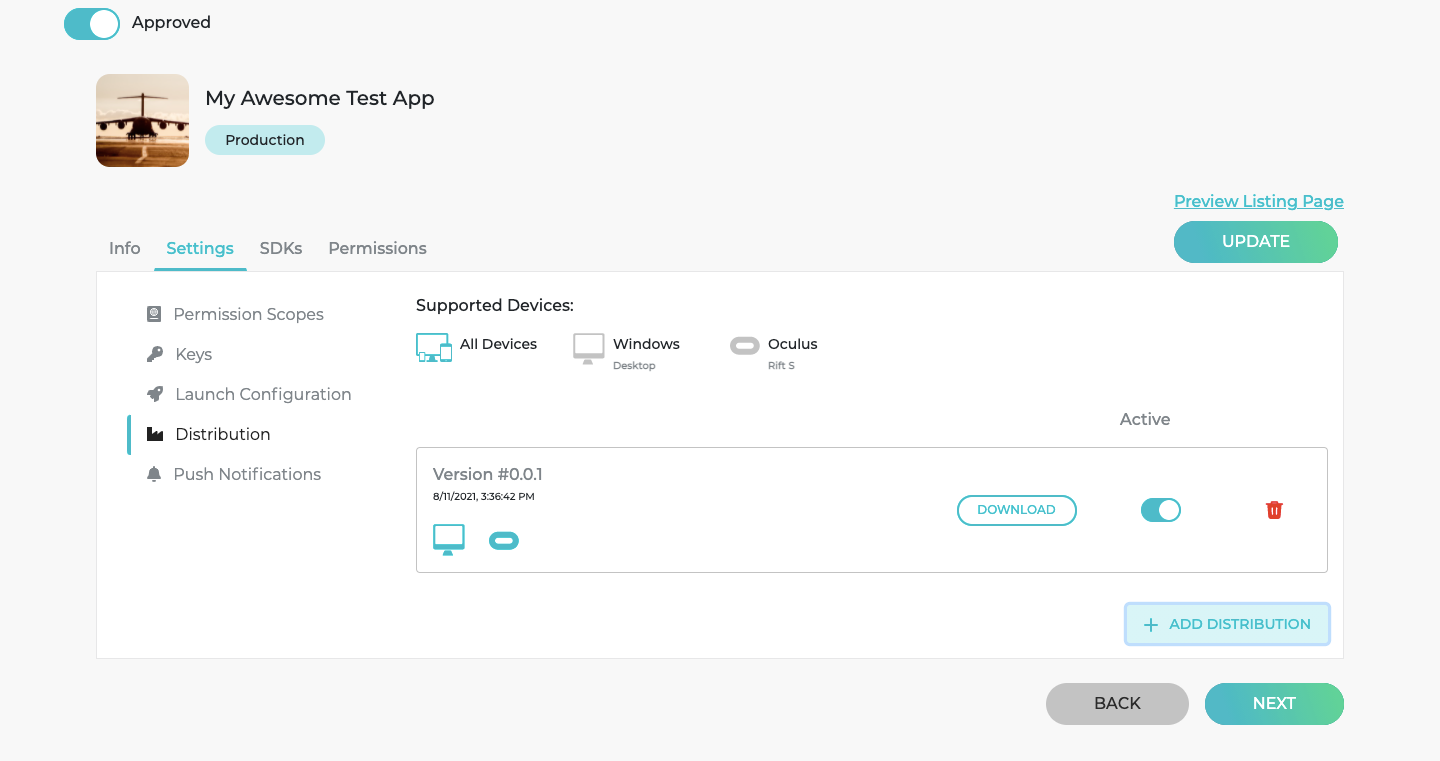Click the My Awesome Test App thumbnail
Image resolution: width=1440 pixels, height=761 pixels.
(x=142, y=120)
